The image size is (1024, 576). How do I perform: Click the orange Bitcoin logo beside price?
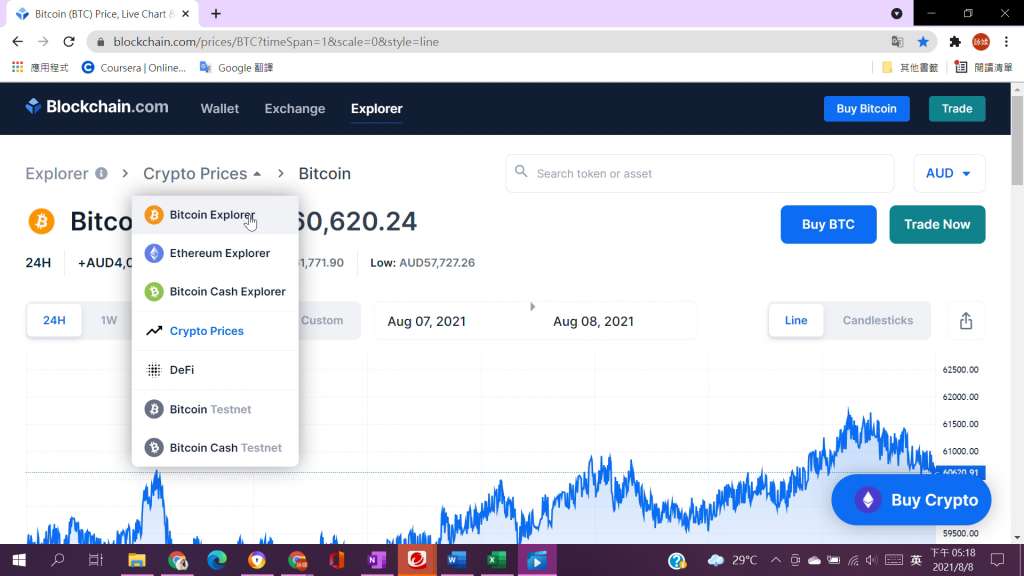41,221
